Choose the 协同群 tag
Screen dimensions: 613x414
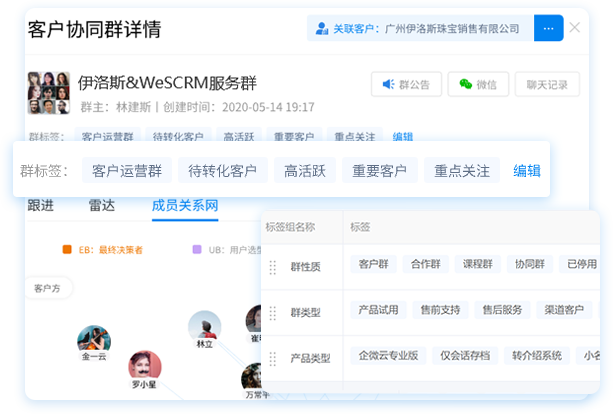pyautogui.click(x=530, y=264)
